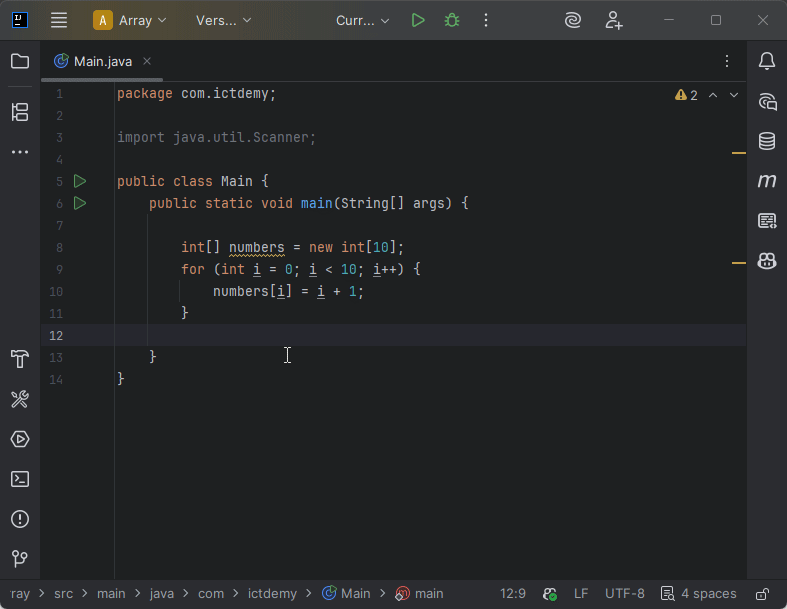Run class Main from gutter line 5

coord(80,181)
